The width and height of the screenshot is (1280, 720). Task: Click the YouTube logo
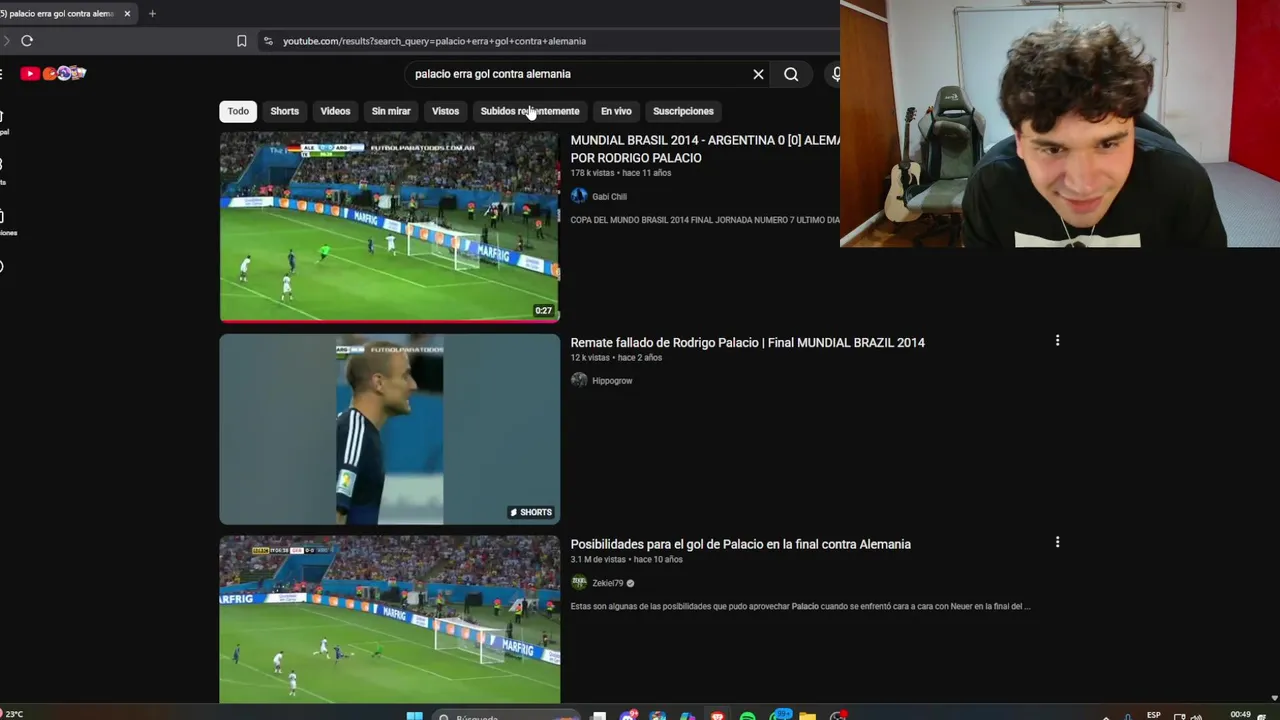point(53,73)
